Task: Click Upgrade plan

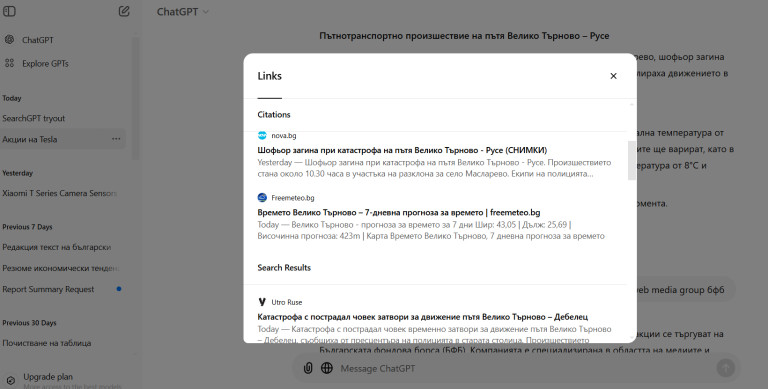Action: pos(48,377)
